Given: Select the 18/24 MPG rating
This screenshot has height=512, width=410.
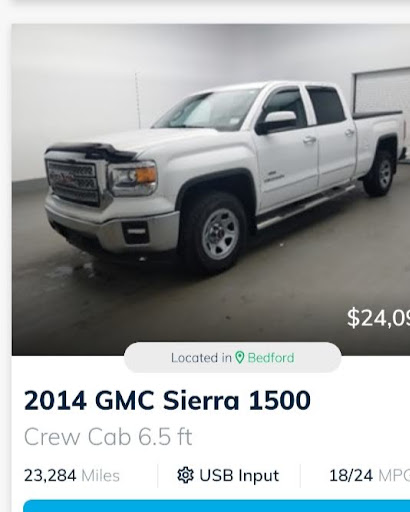Looking at the screenshot, I should click(369, 475).
